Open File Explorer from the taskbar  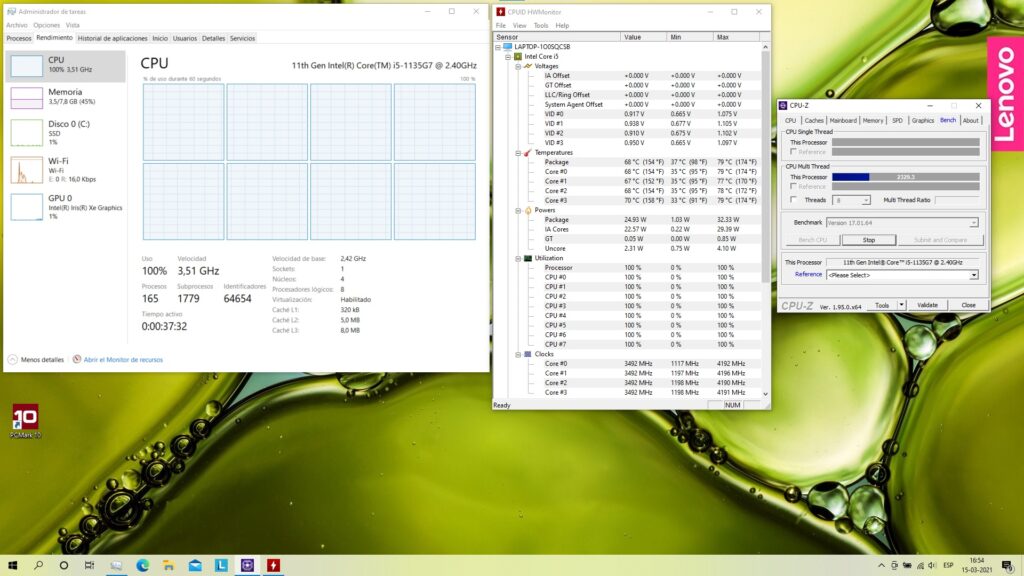168,565
